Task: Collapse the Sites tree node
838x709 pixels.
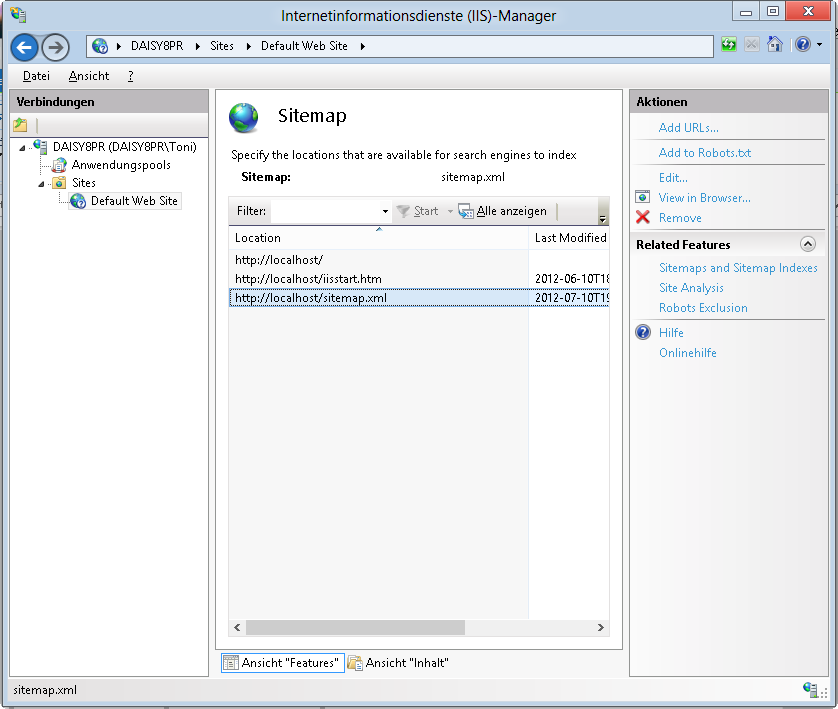Action: [x=42, y=184]
